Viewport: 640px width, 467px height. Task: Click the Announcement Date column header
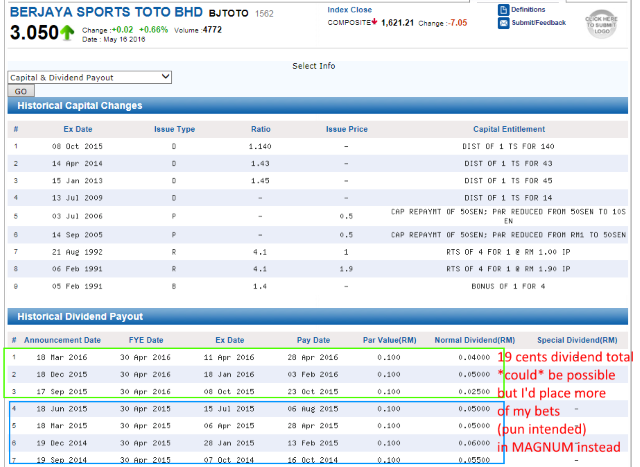click(62, 340)
